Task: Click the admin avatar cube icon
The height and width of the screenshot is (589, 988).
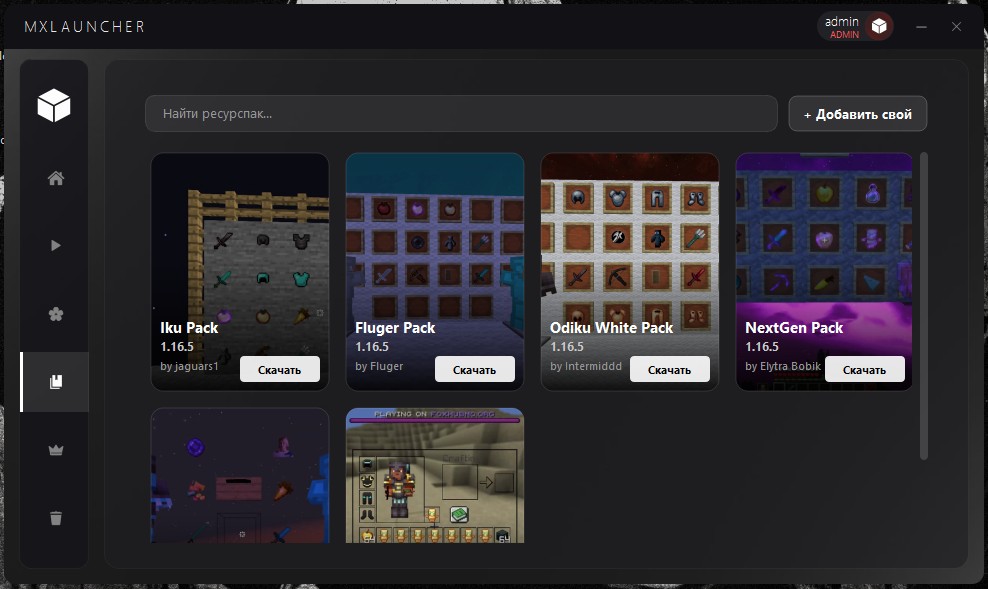Action: click(x=878, y=27)
